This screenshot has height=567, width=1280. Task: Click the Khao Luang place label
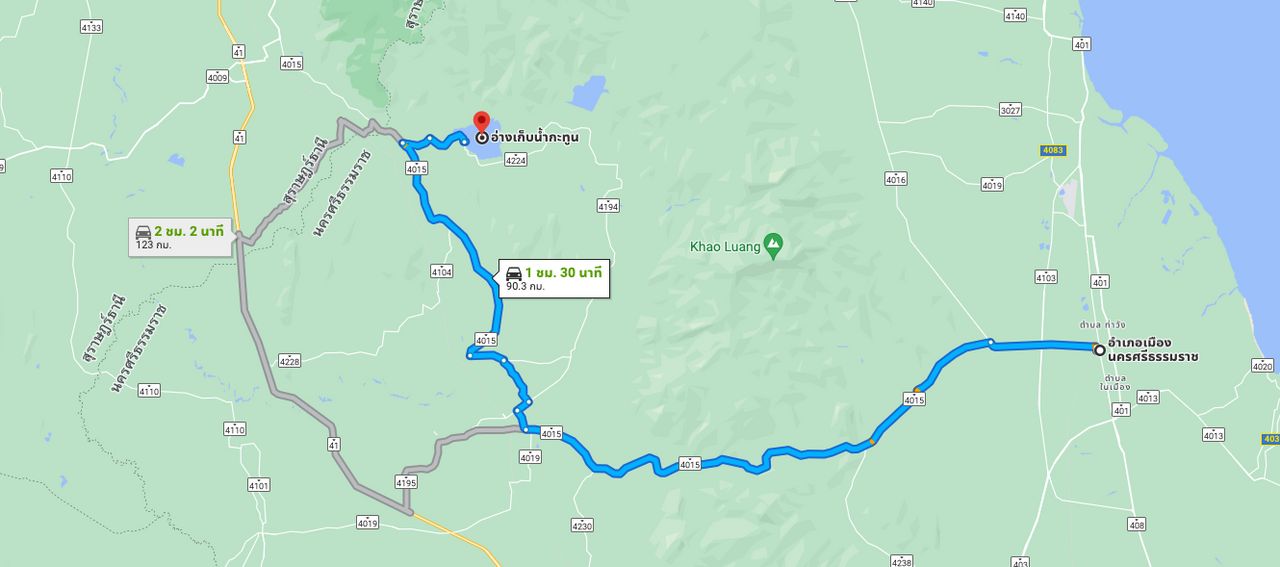[724, 245]
